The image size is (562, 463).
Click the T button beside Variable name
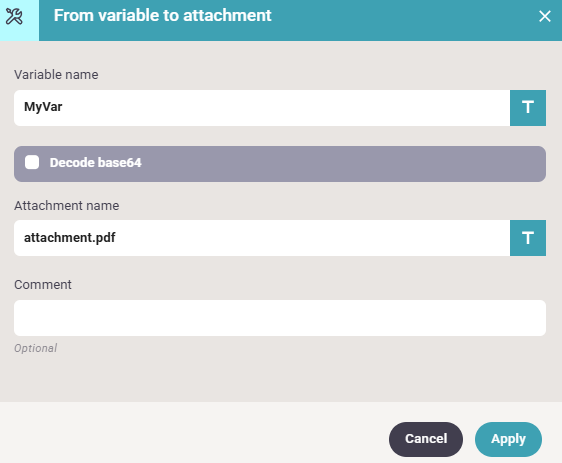pos(528,108)
